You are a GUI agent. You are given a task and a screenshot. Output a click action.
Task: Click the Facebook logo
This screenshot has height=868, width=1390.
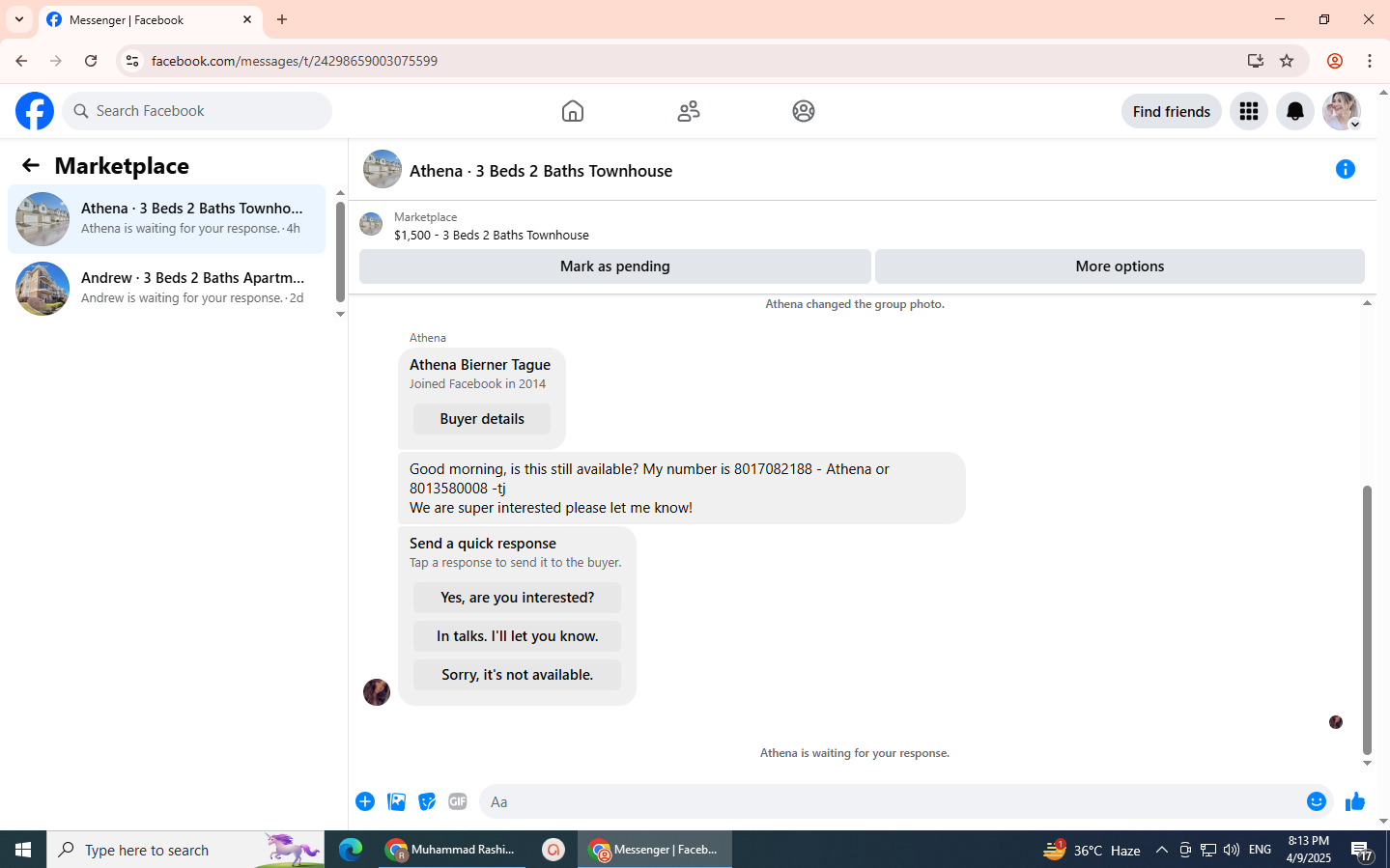pyautogui.click(x=35, y=111)
